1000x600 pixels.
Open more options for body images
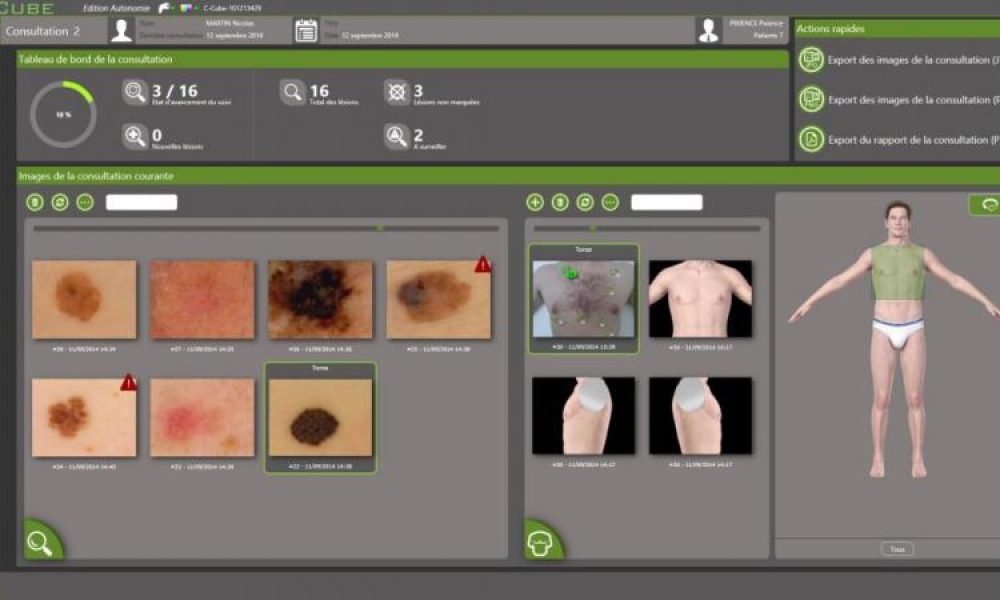[x=610, y=203]
